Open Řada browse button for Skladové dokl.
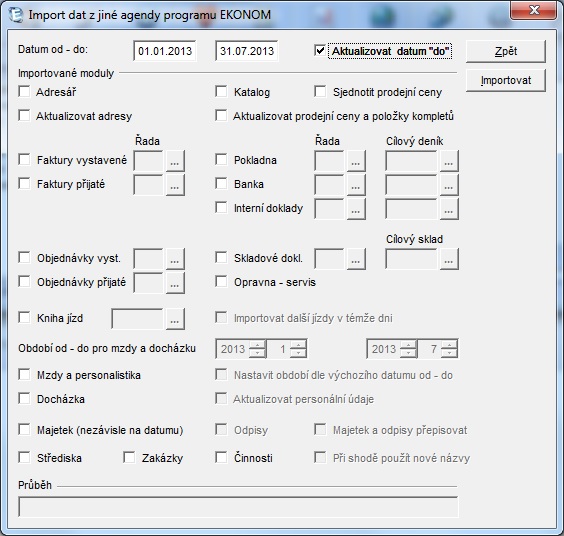 click(x=356, y=259)
